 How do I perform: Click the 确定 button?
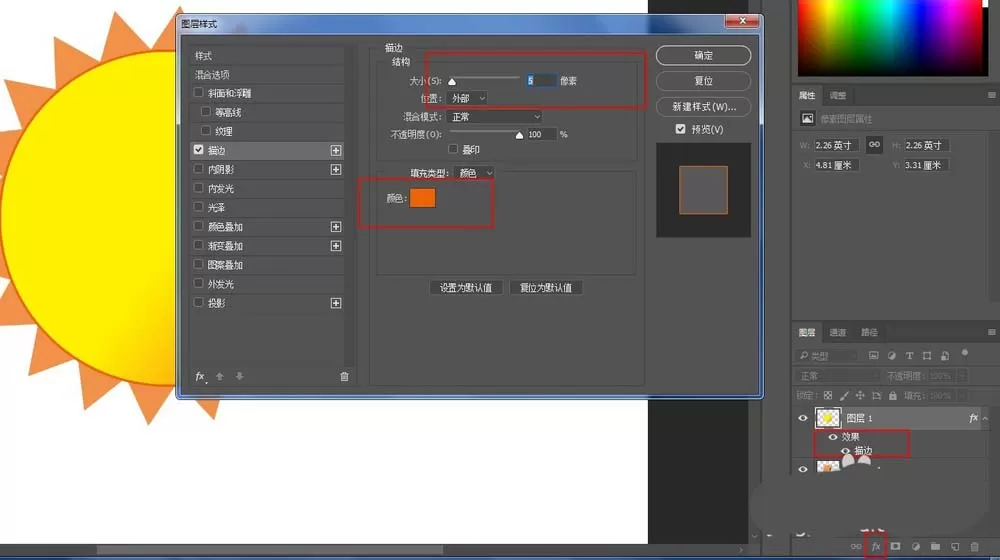coord(703,55)
